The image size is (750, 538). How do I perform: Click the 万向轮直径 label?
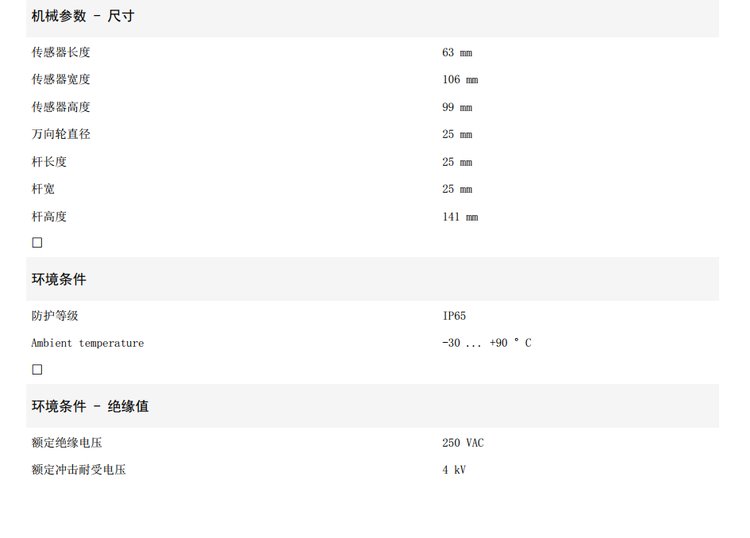coord(61,134)
